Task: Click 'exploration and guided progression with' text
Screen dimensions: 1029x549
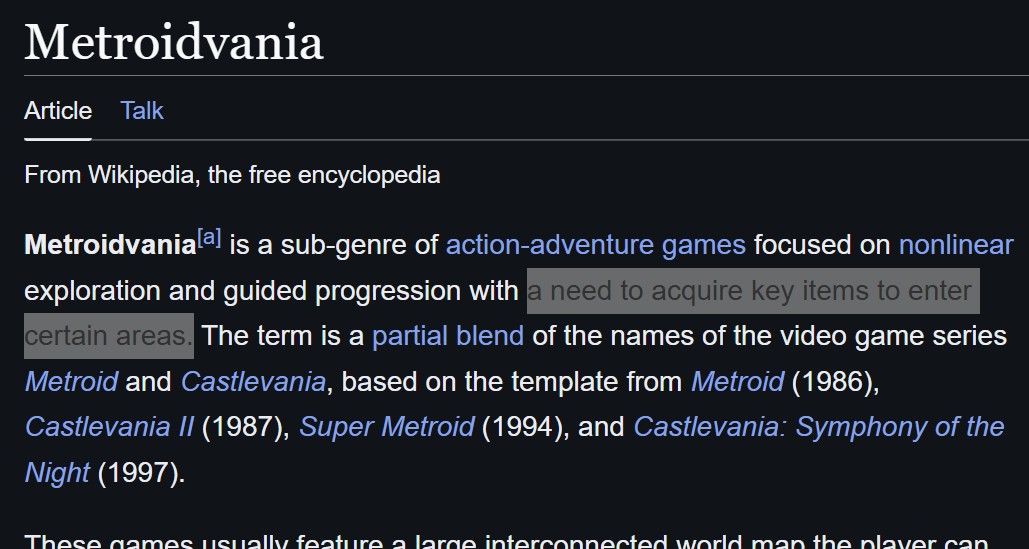Action: click(272, 291)
